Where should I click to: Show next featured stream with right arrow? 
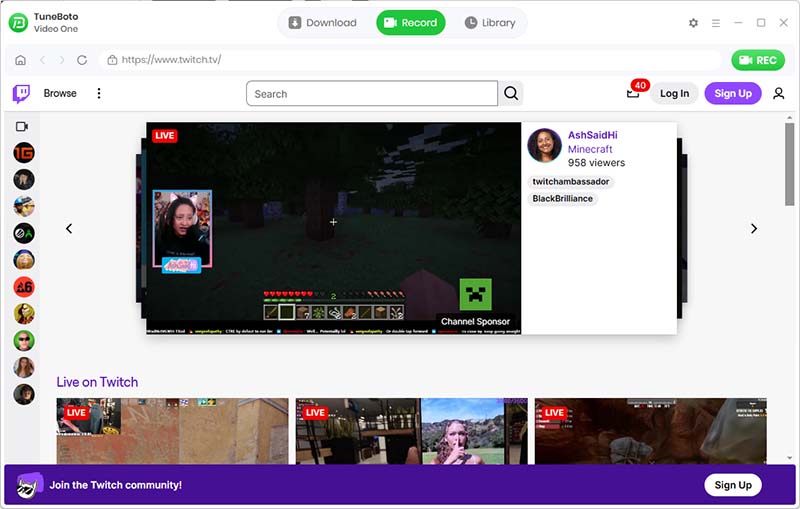(754, 228)
